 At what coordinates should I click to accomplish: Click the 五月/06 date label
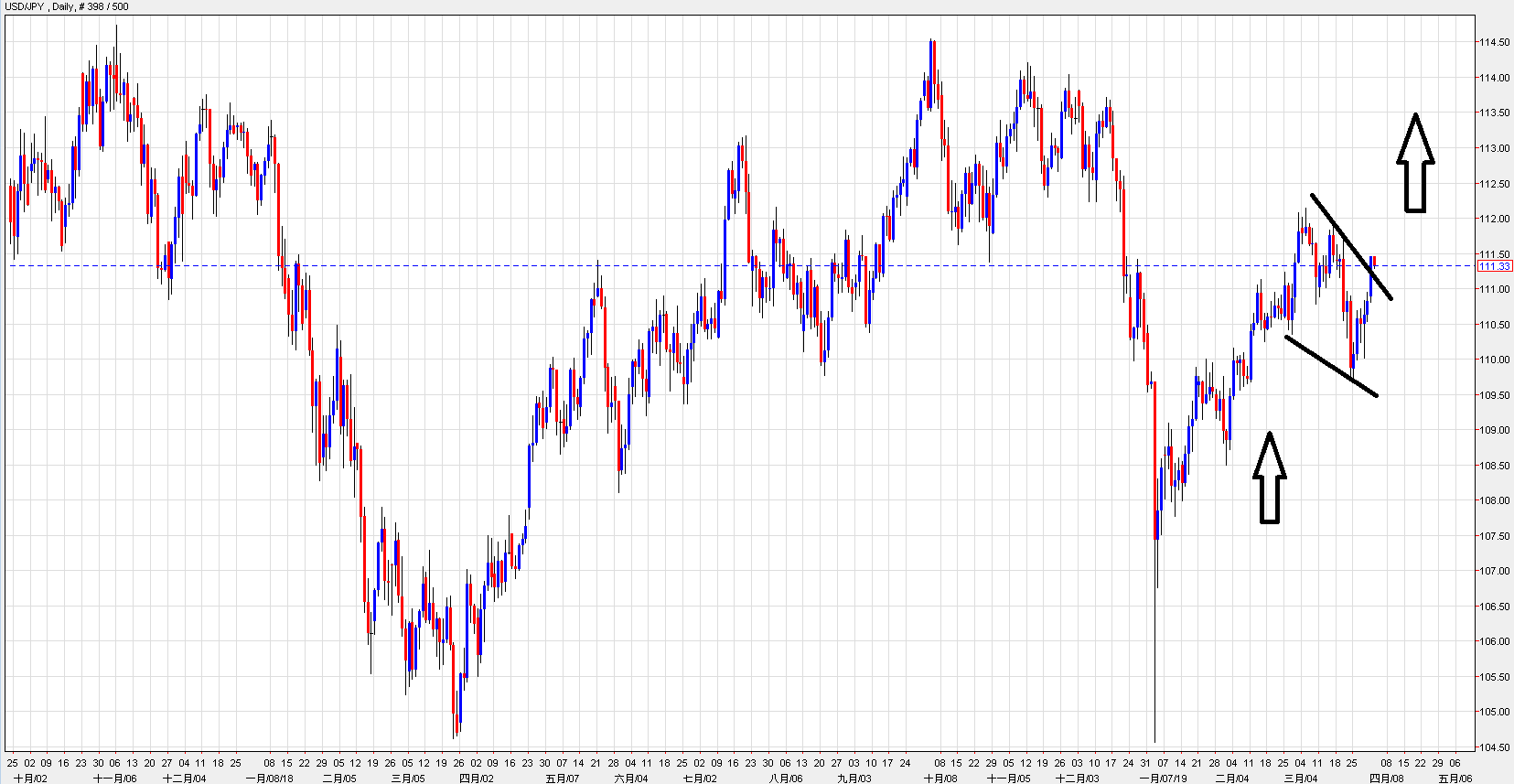click(x=1455, y=779)
